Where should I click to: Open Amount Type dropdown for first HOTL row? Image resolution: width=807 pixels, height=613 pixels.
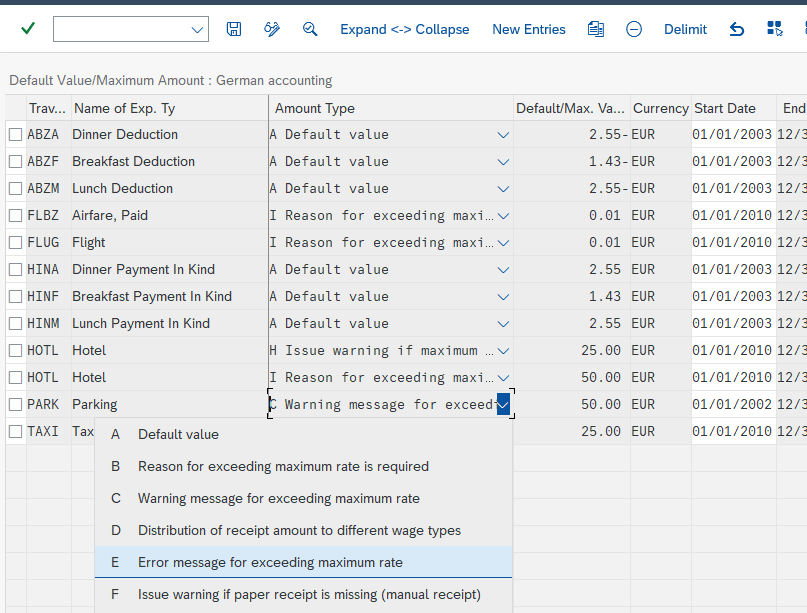click(x=503, y=351)
